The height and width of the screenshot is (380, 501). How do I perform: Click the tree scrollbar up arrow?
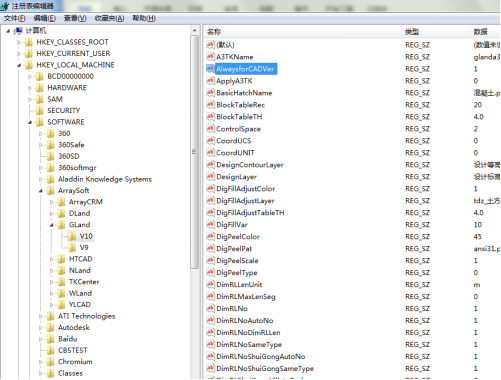pyautogui.click(x=195, y=31)
